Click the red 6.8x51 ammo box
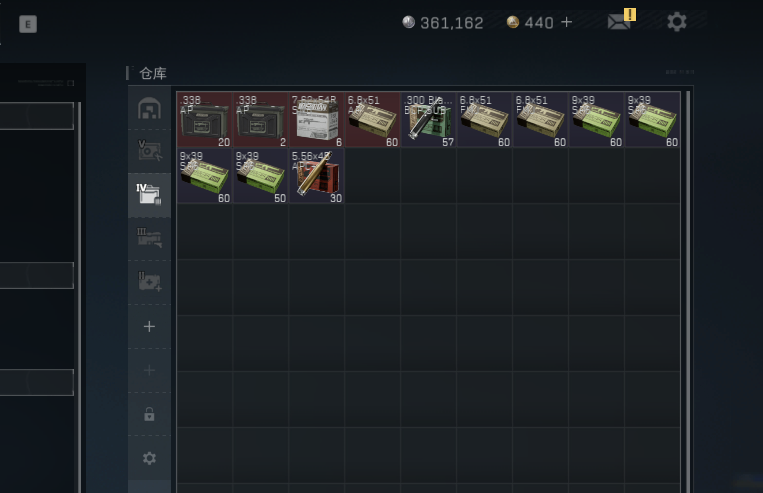 click(373, 120)
